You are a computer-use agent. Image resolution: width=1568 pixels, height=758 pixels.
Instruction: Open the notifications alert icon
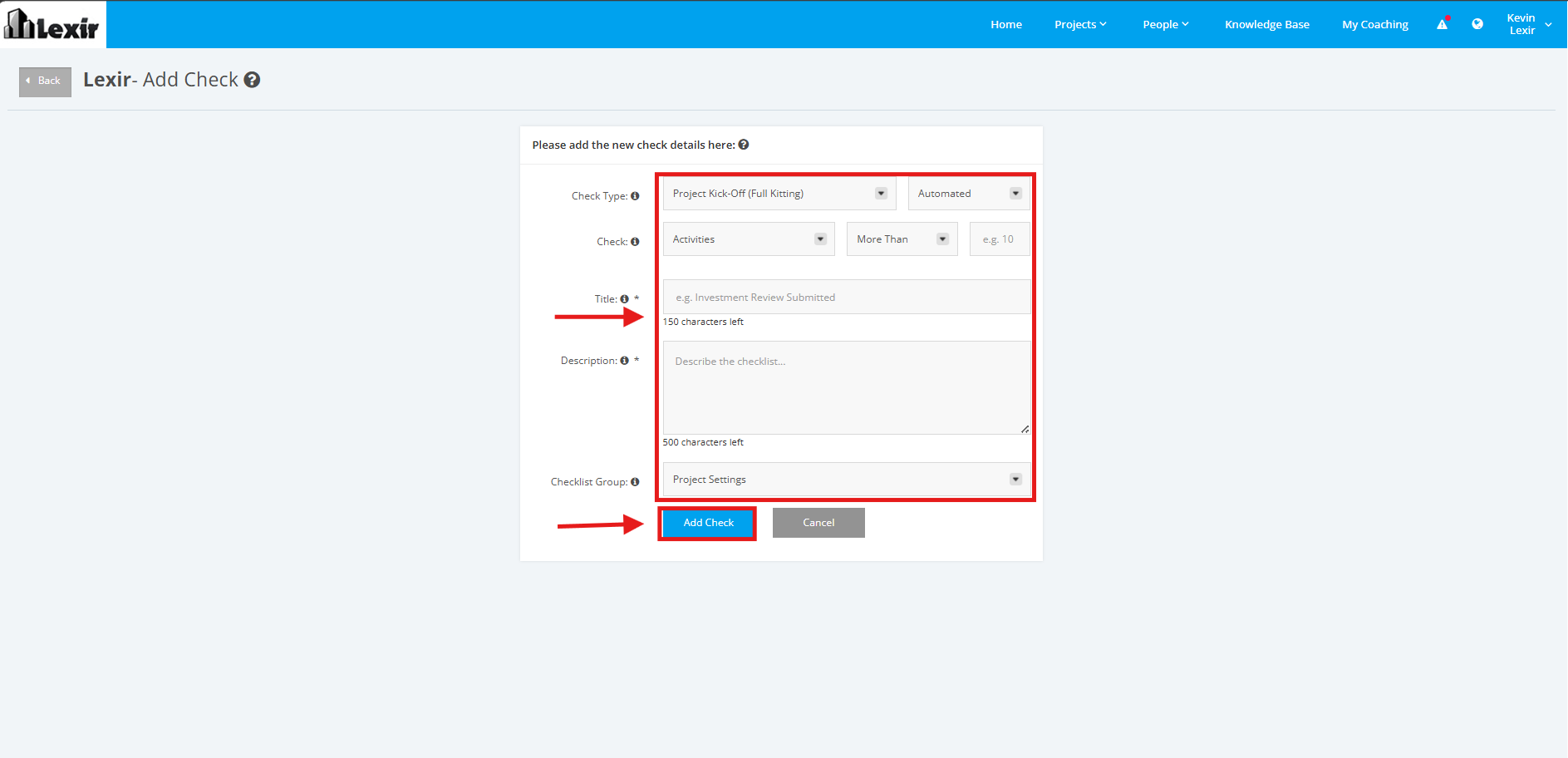(1443, 24)
